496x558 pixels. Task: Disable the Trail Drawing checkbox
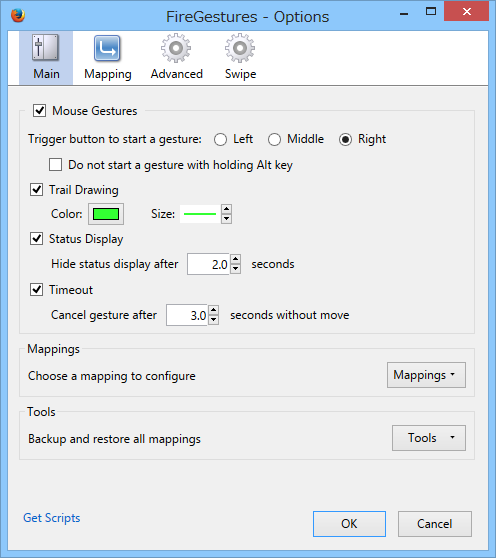pyautogui.click(x=37, y=190)
